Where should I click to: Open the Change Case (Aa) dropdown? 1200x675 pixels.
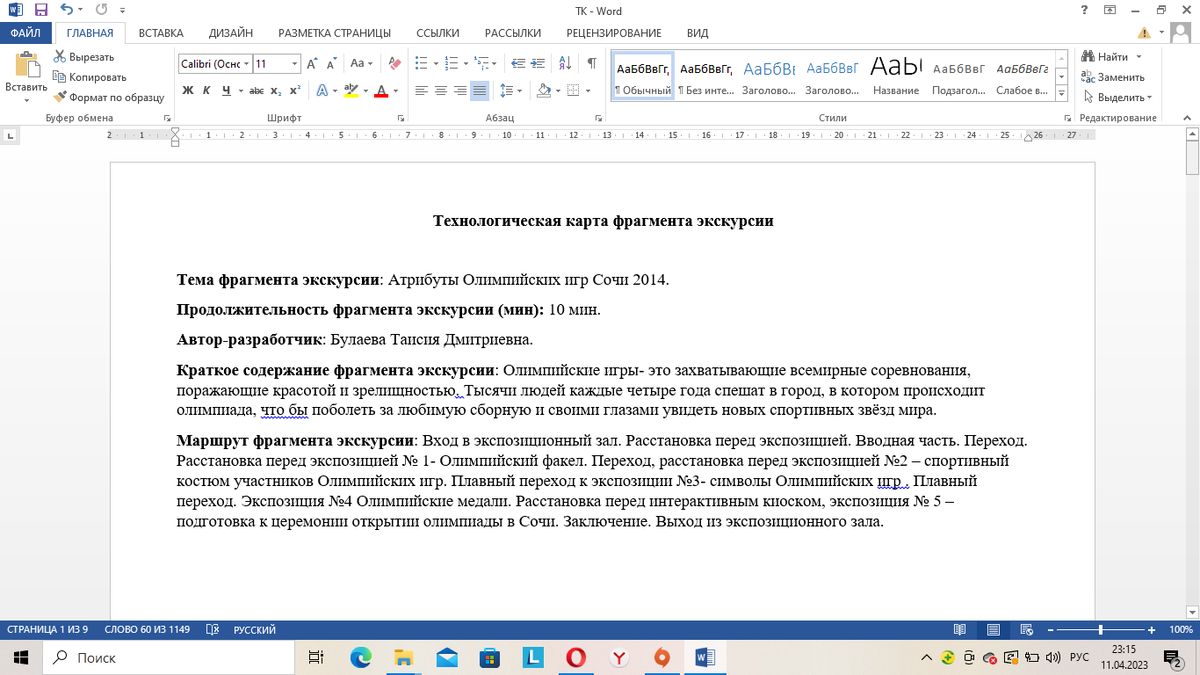(361, 64)
